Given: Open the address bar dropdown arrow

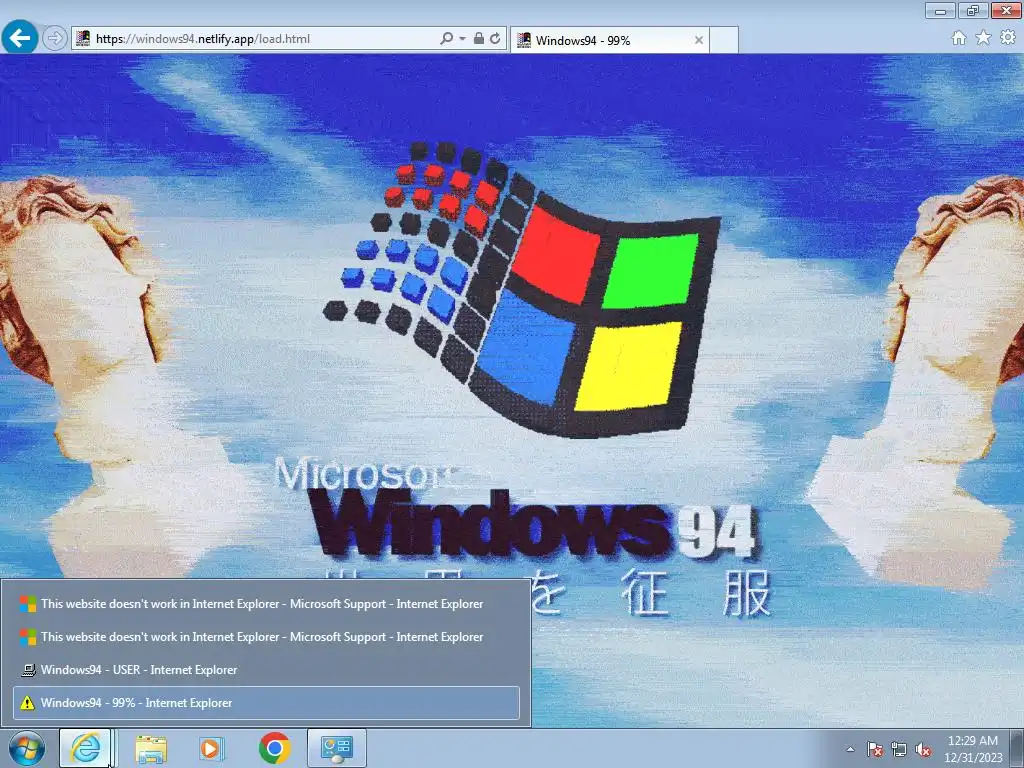Looking at the screenshot, I should [x=462, y=39].
